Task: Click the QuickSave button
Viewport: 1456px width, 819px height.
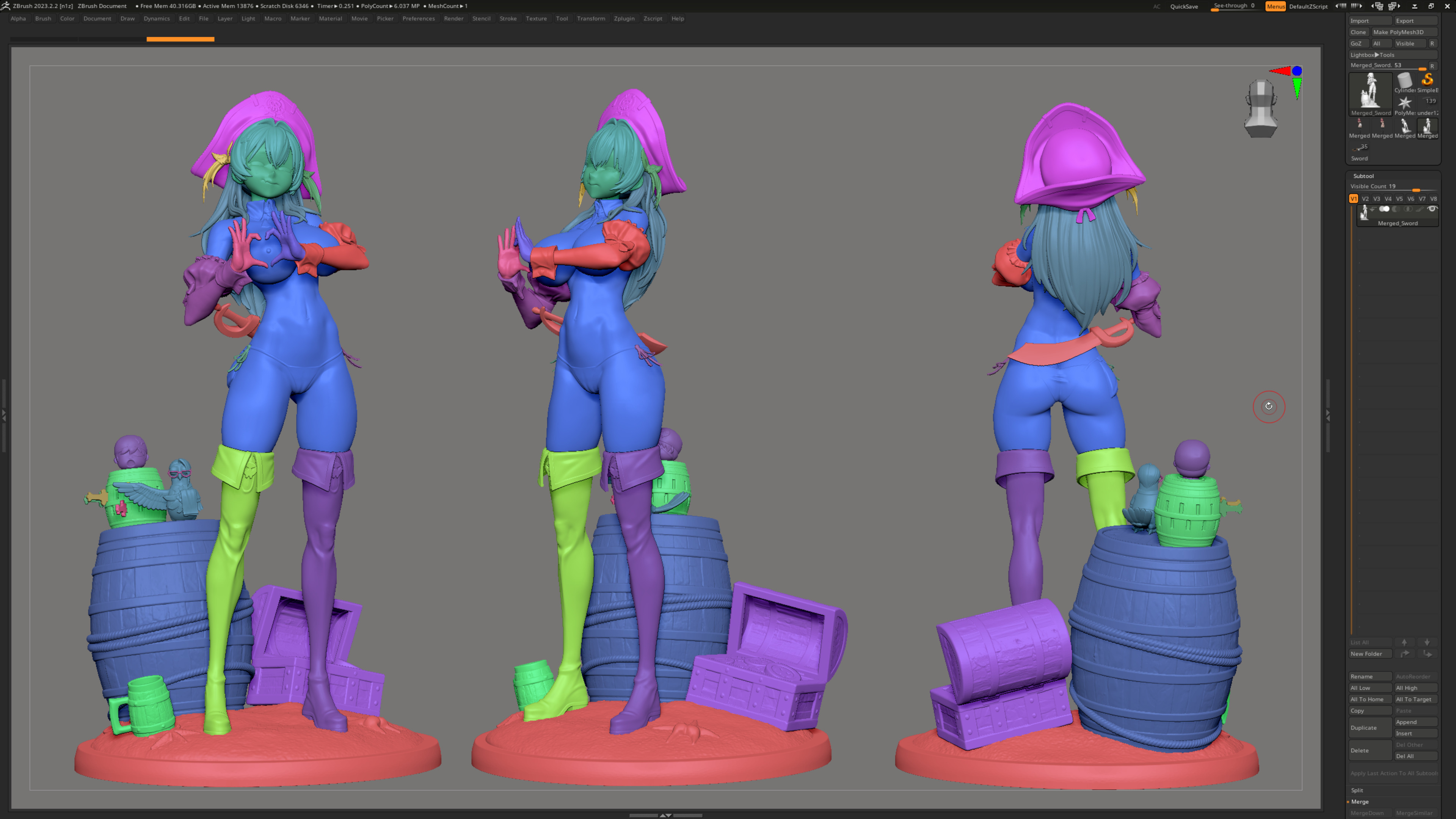Action: (1184, 6)
